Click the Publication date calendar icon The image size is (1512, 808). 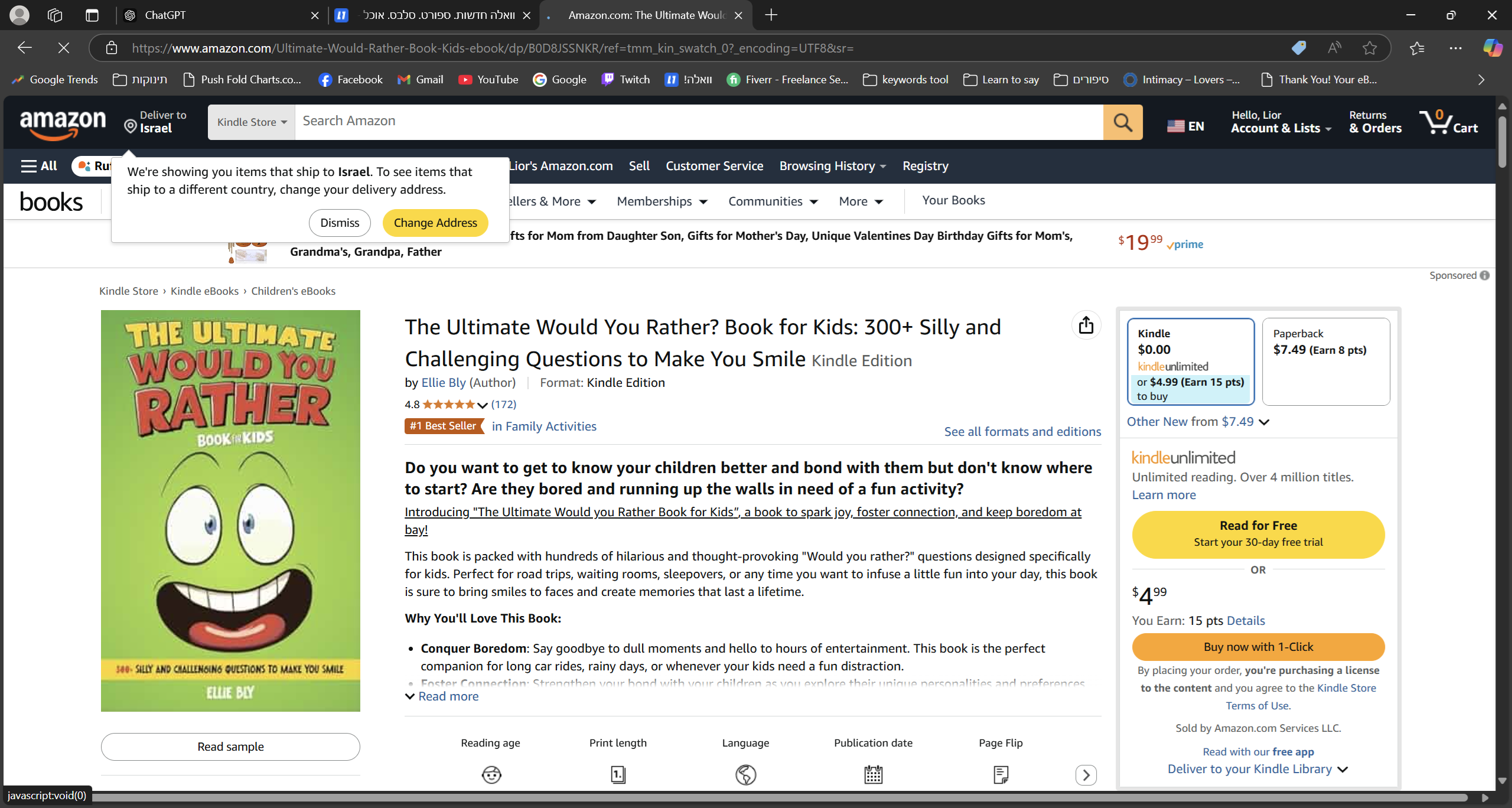click(873, 774)
